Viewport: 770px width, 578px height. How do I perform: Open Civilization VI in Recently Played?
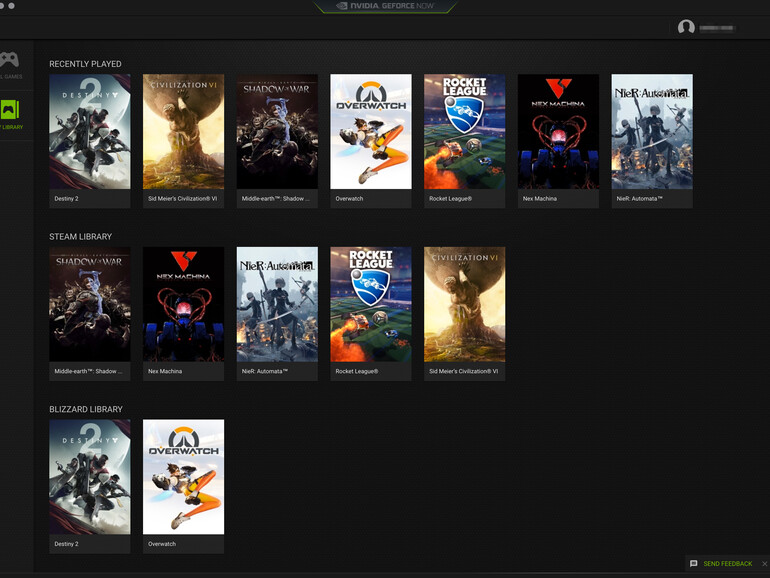point(183,131)
